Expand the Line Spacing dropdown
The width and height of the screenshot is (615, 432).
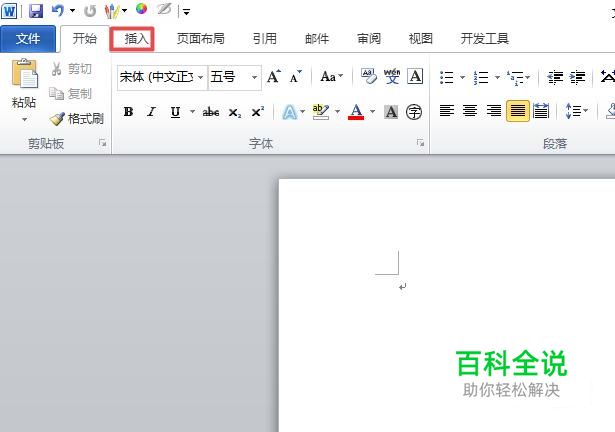[x=586, y=111]
